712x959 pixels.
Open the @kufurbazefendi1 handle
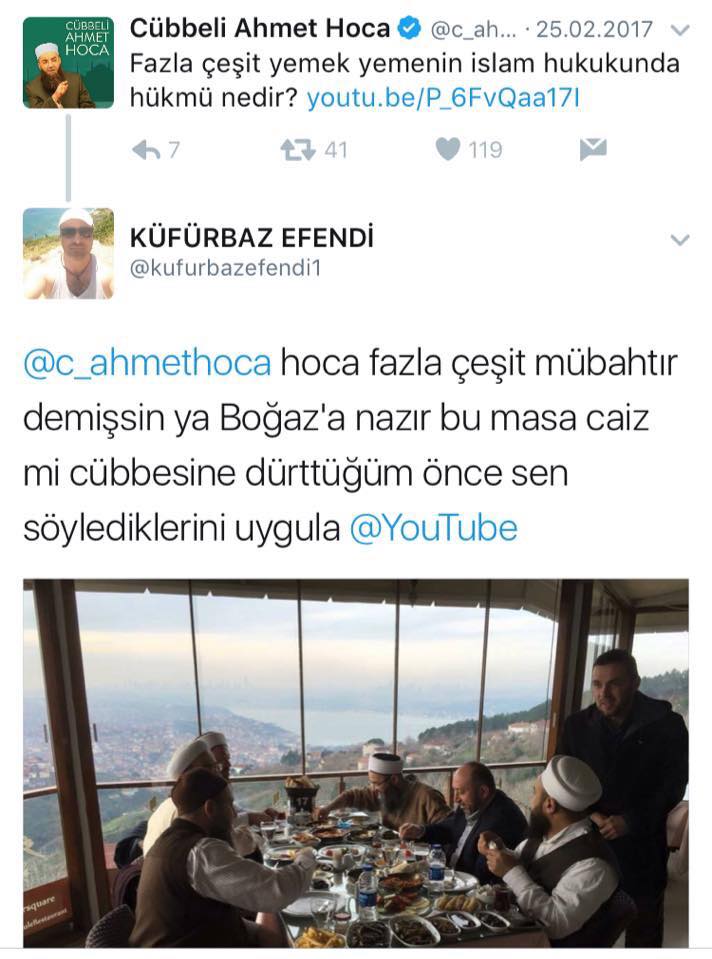pyautogui.click(x=225, y=268)
